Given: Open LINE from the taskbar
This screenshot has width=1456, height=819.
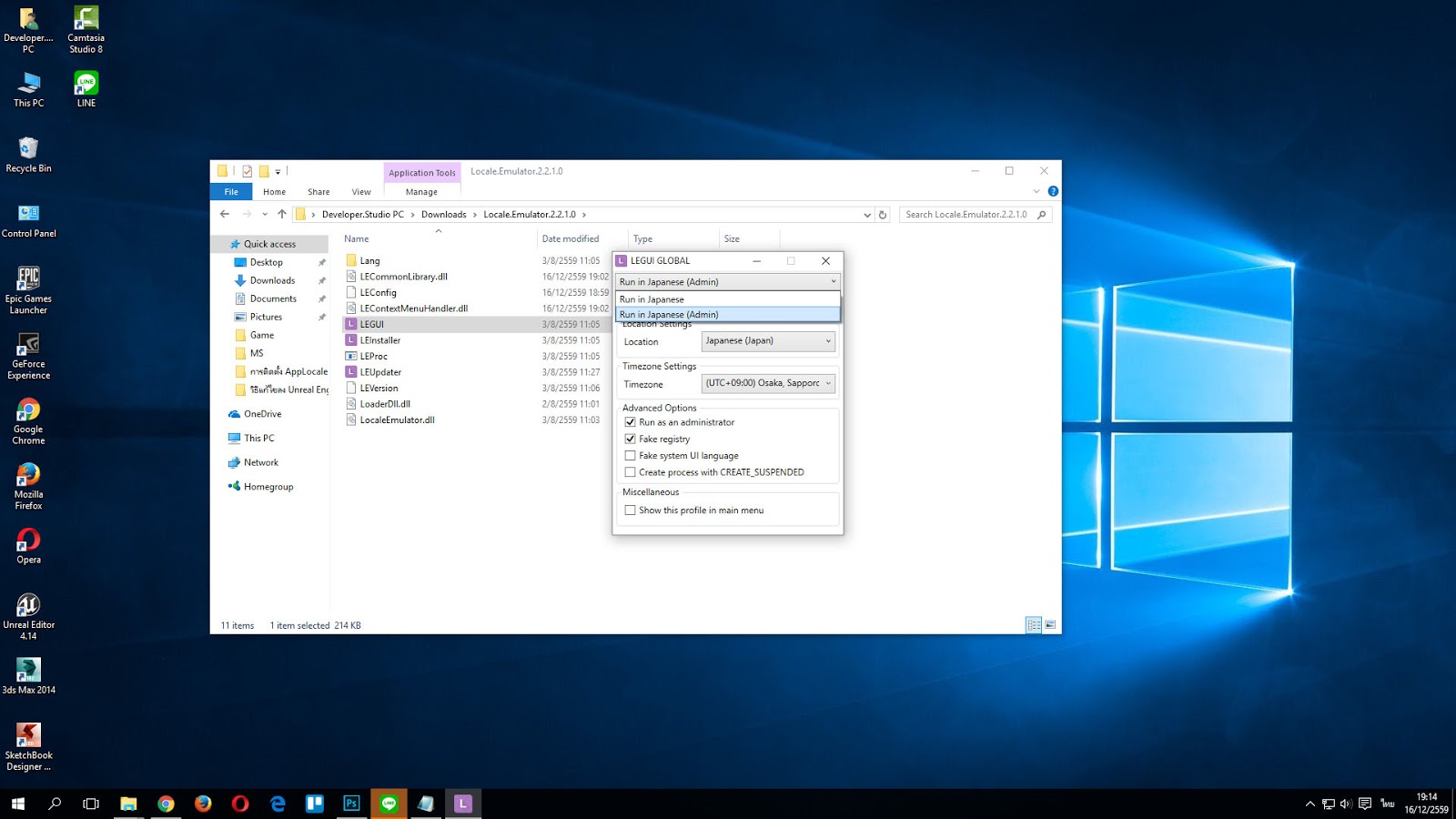Looking at the screenshot, I should coord(389,804).
